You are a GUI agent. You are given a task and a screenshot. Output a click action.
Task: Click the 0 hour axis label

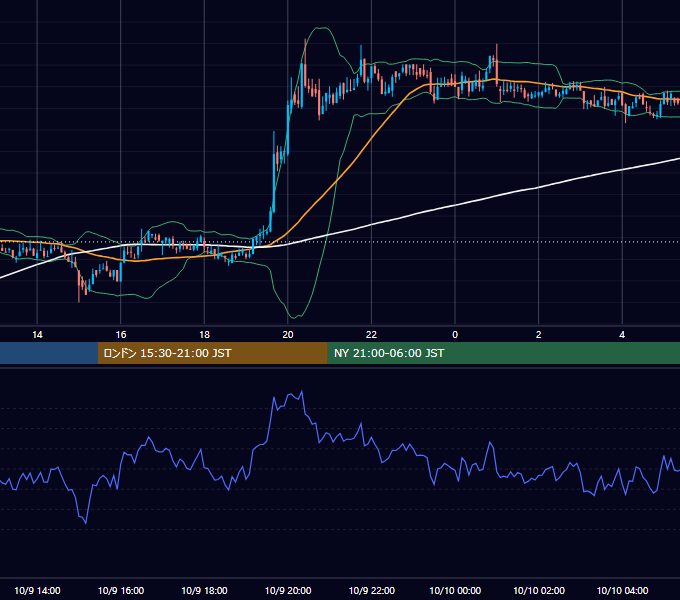(455, 335)
